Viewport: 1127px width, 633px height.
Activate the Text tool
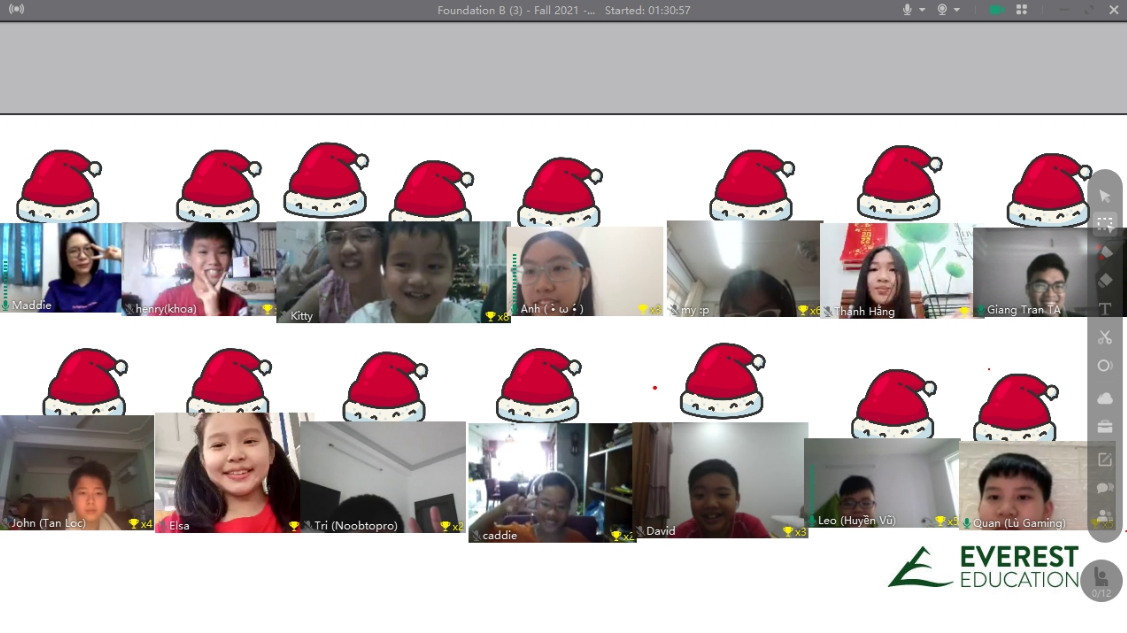coord(1104,309)
